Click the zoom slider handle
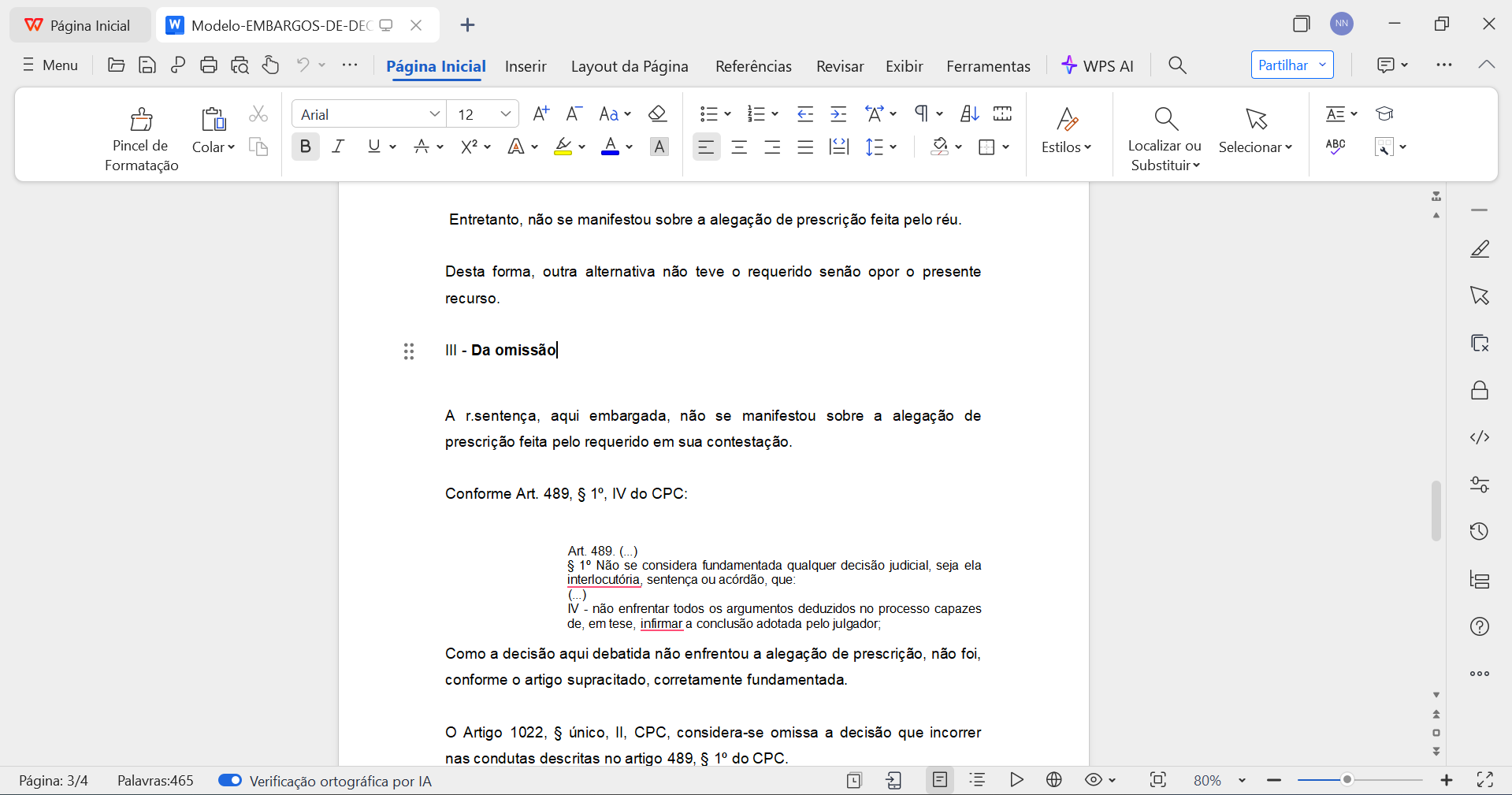The height and width of the screenshot is (795, 1512). (x=1347, y=780)
